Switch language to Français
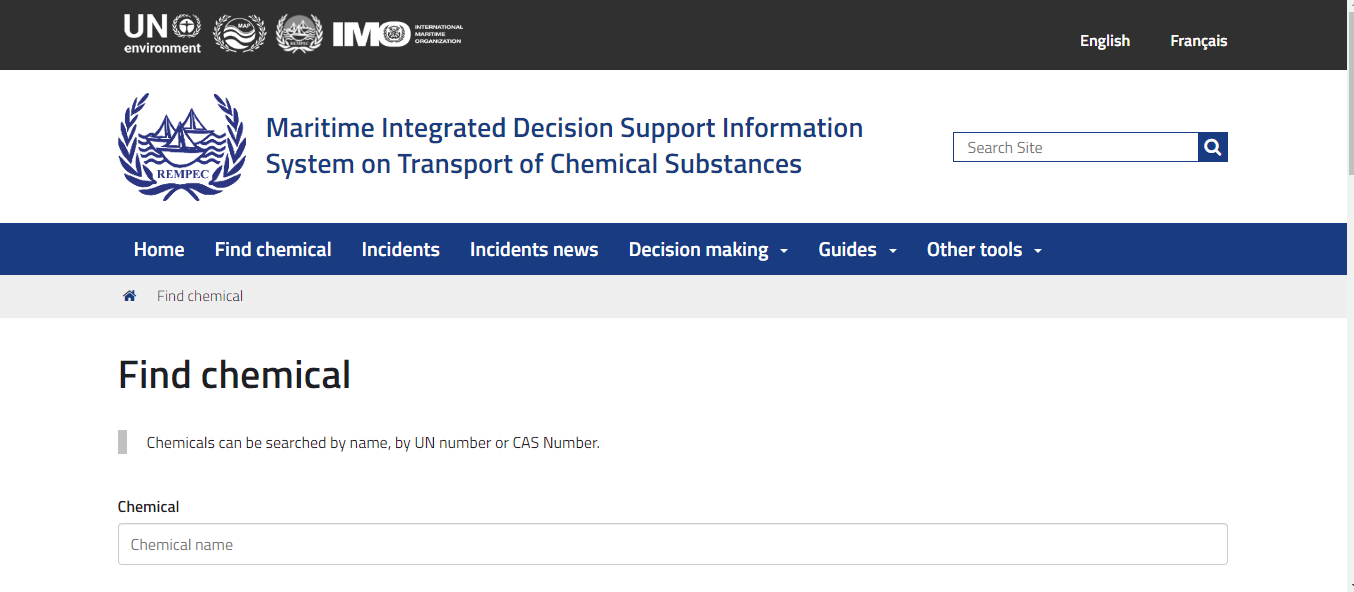Image resolution: width=1354 pixels, height=592 pixels. (x=1198, y=41)
